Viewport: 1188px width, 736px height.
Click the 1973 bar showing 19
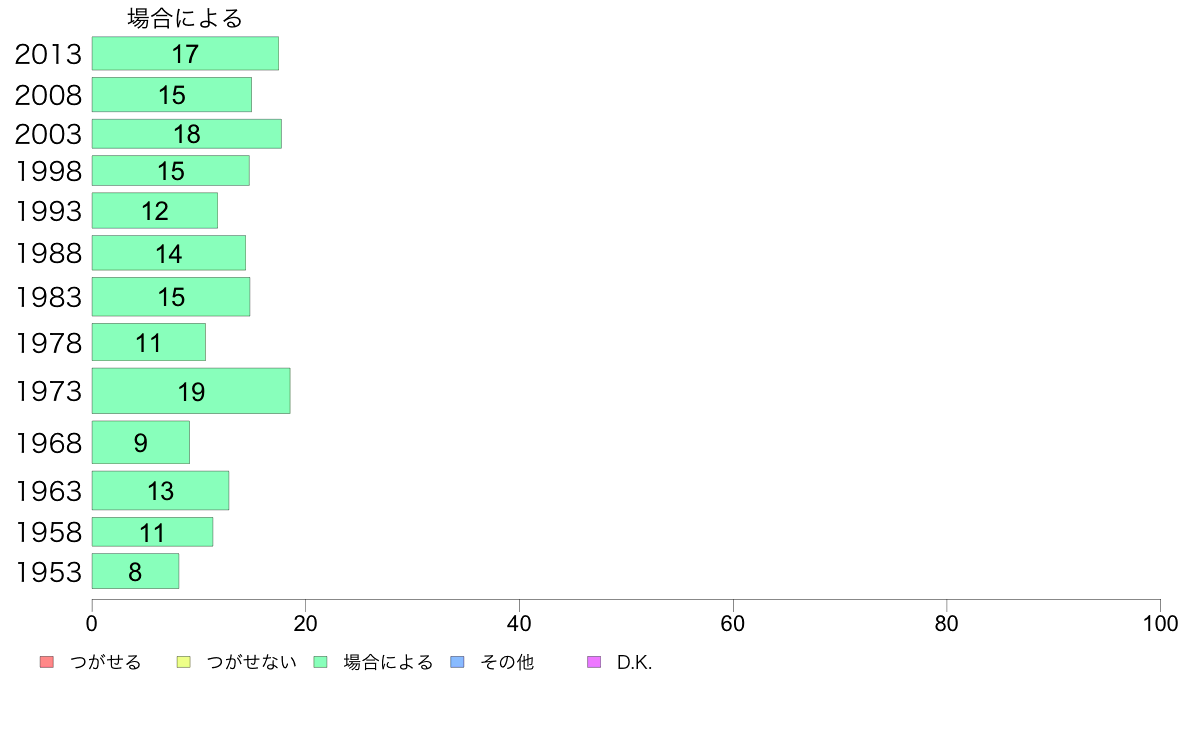pyautogui.click(x=191, y=391)
